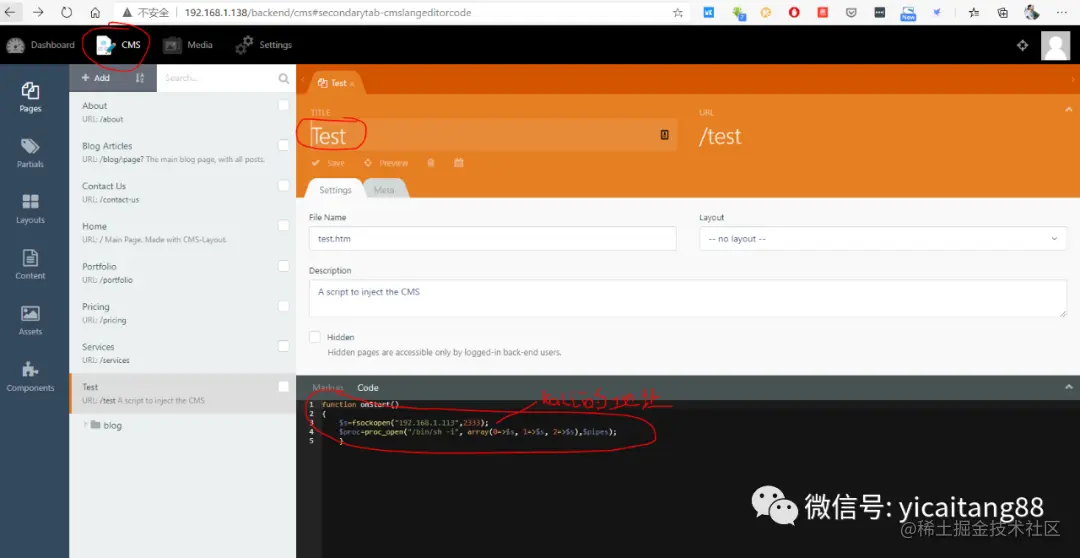Collapse the code editor panel chevron
Image resolution: width=1080 pixels, height=558 pixels.
pyautogui.click(x=1068, y=387)
